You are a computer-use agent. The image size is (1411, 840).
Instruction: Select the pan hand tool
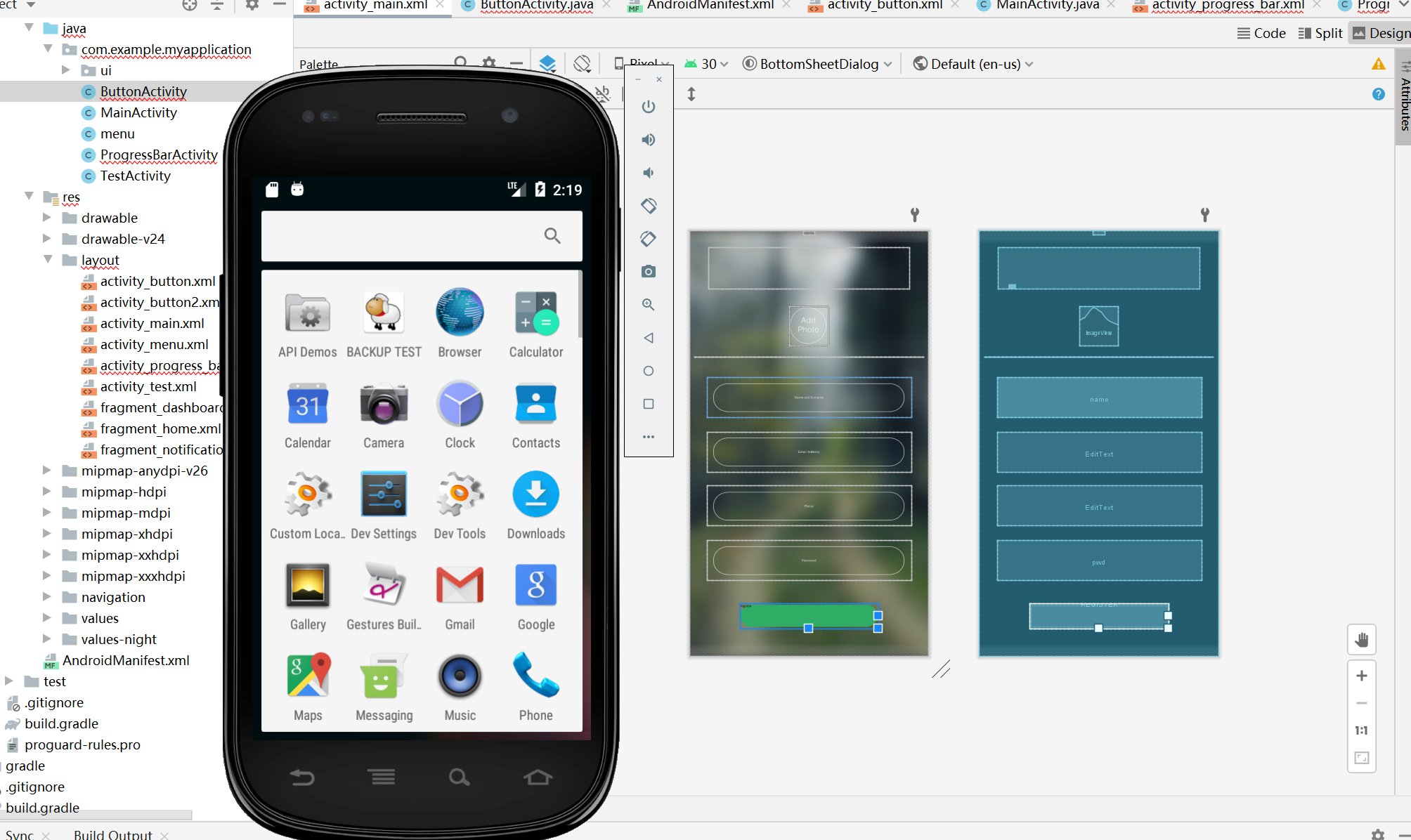pyautogui.click(x=1362, y=640)
